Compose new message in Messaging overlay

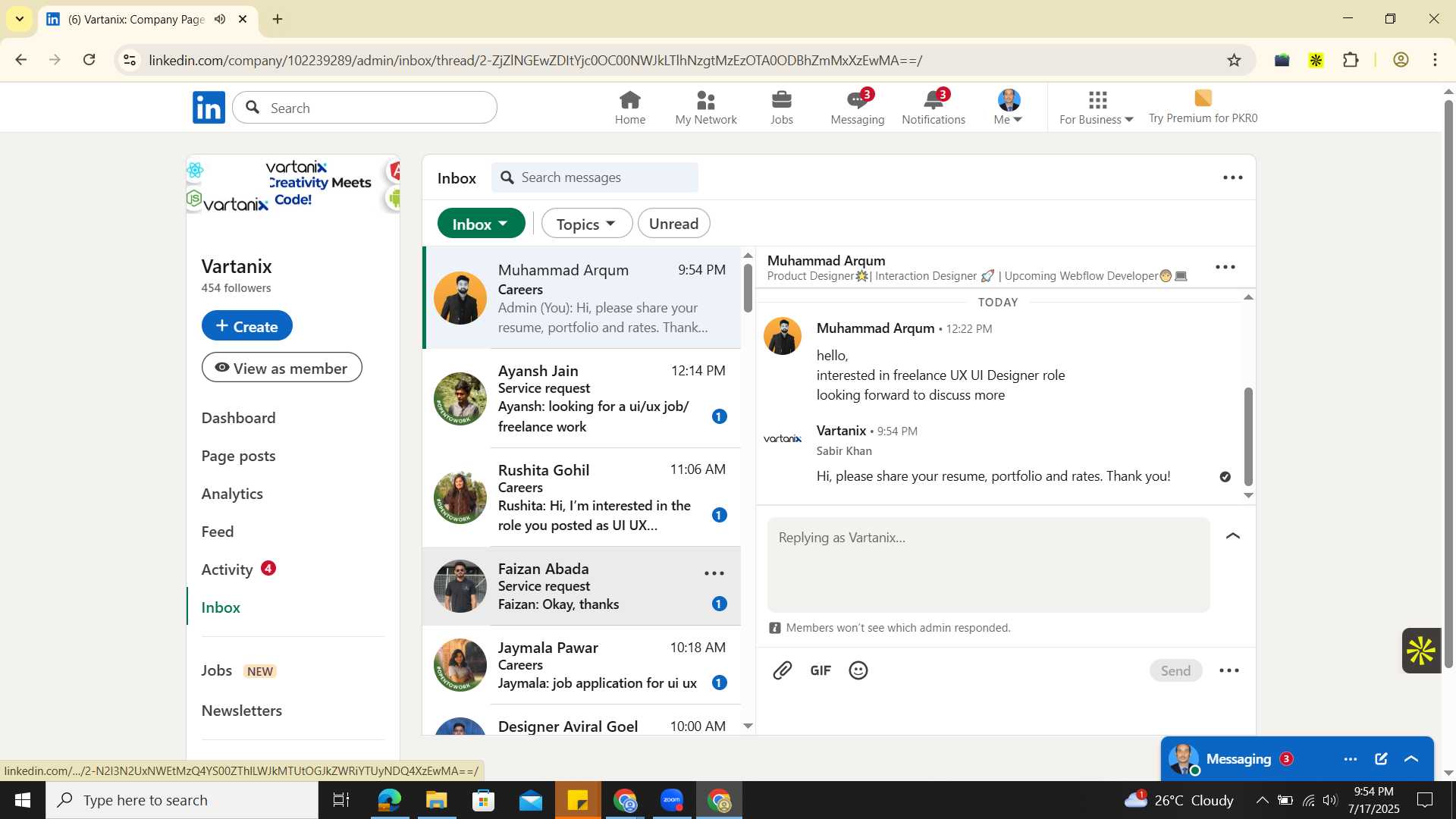(x=1381, y=759)
